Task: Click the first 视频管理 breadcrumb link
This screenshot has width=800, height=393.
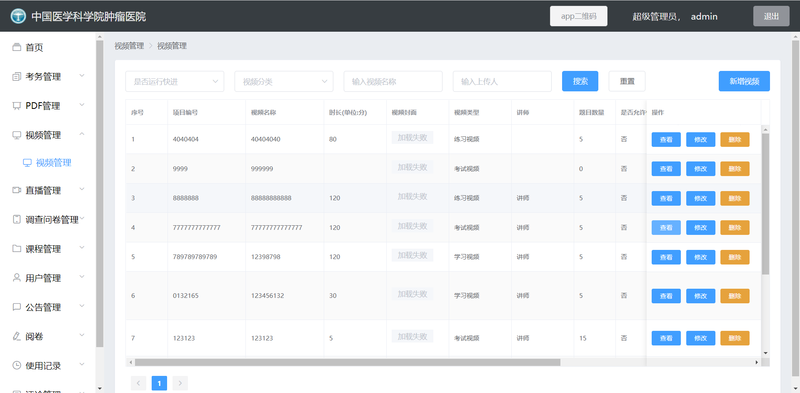Action: click(129, 46)
